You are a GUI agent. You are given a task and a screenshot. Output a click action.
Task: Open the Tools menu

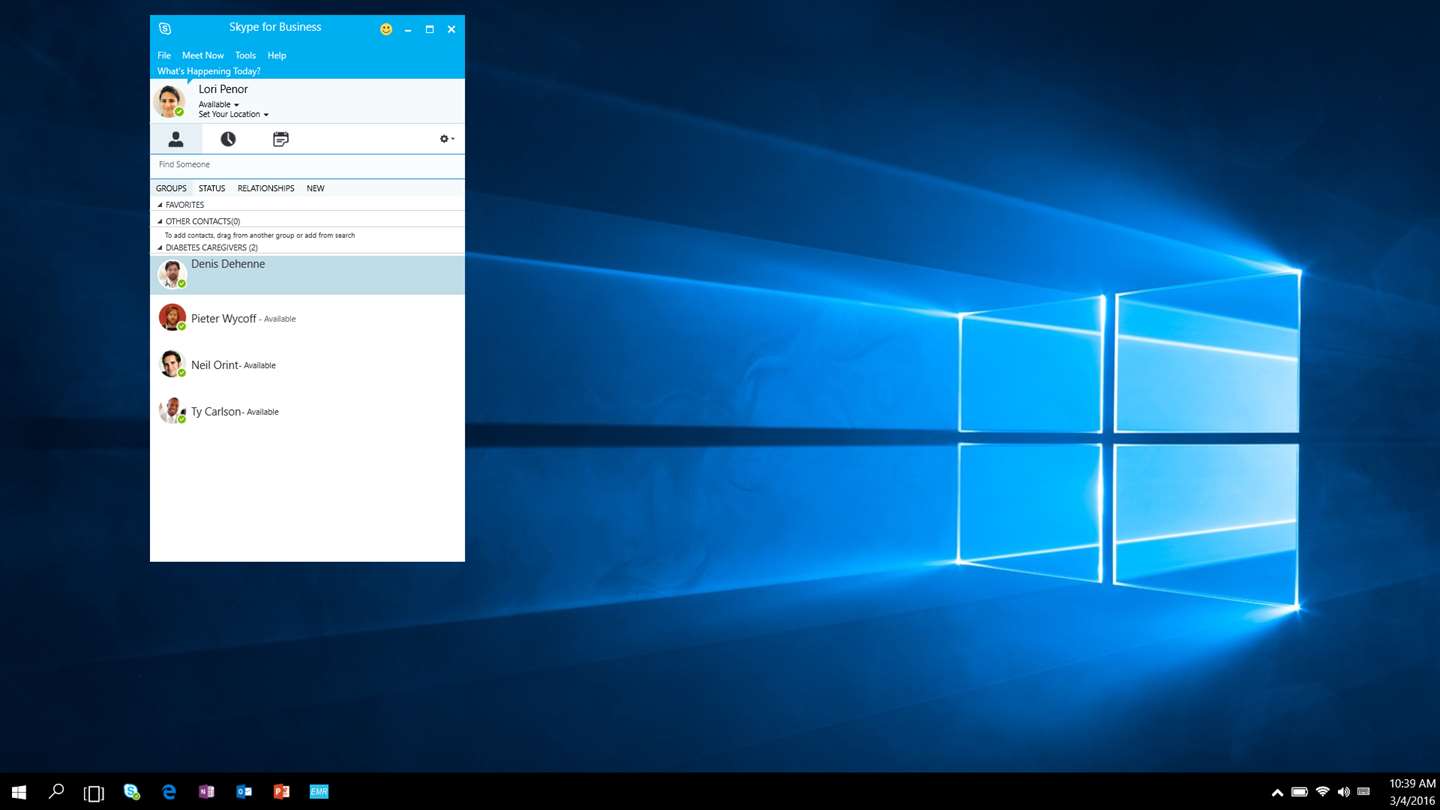point(245,55)
